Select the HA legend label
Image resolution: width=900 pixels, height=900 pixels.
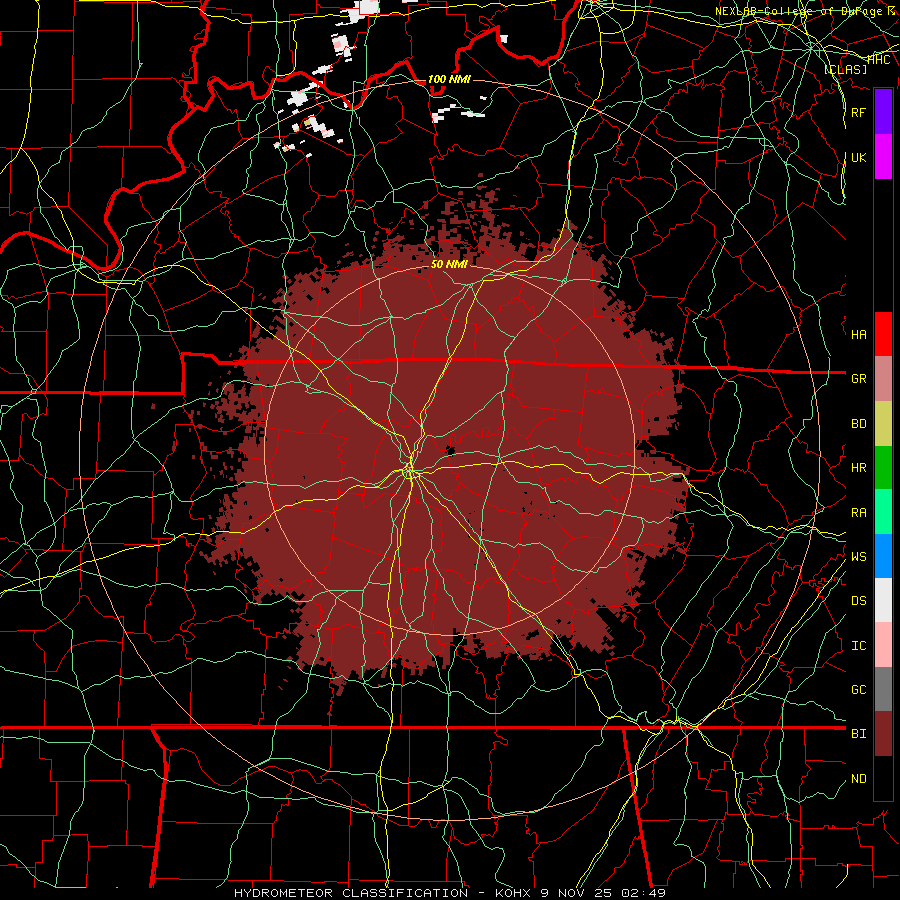pos(859,335)
